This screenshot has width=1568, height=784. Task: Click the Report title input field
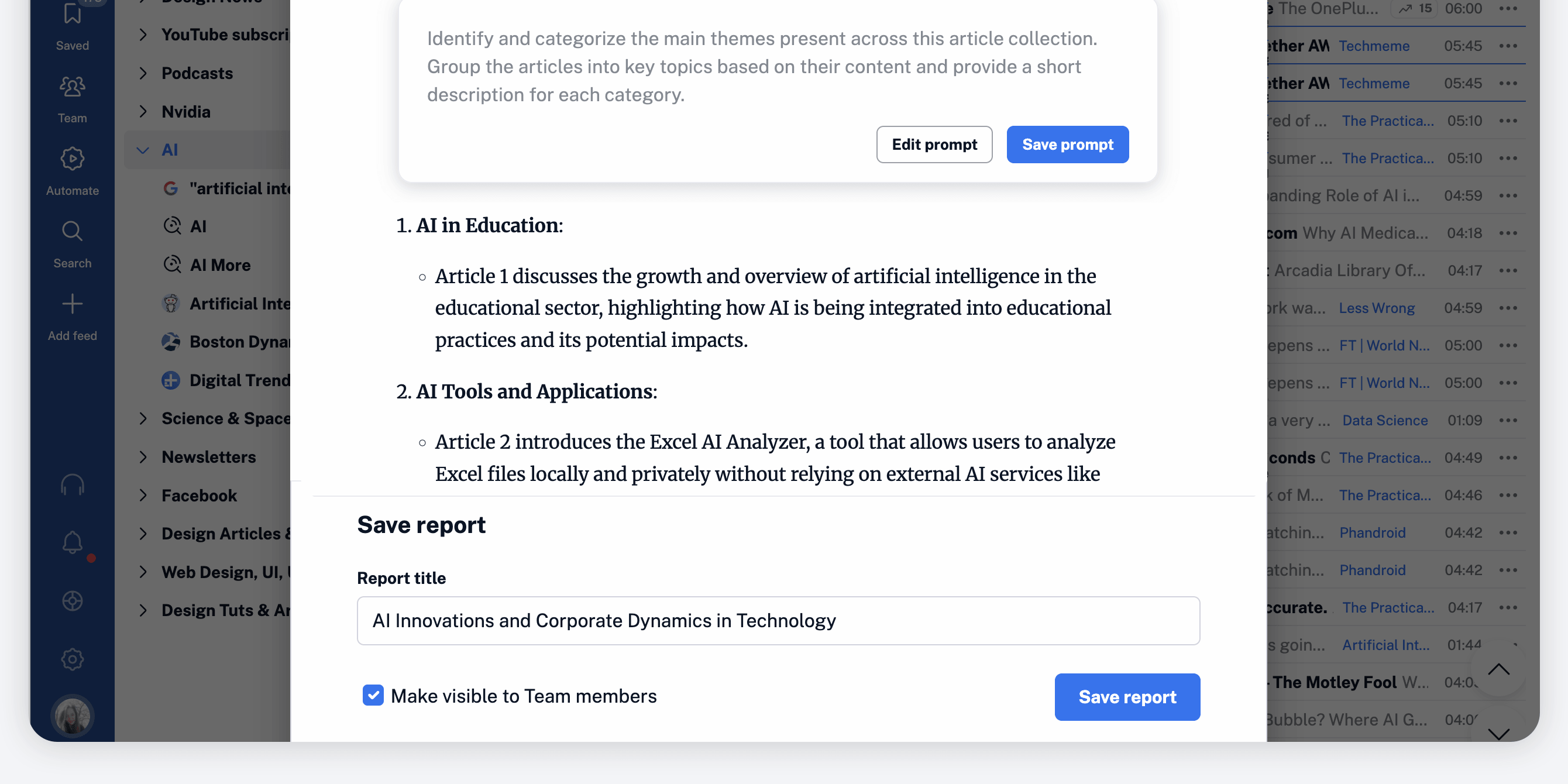[x=778, y=621]
